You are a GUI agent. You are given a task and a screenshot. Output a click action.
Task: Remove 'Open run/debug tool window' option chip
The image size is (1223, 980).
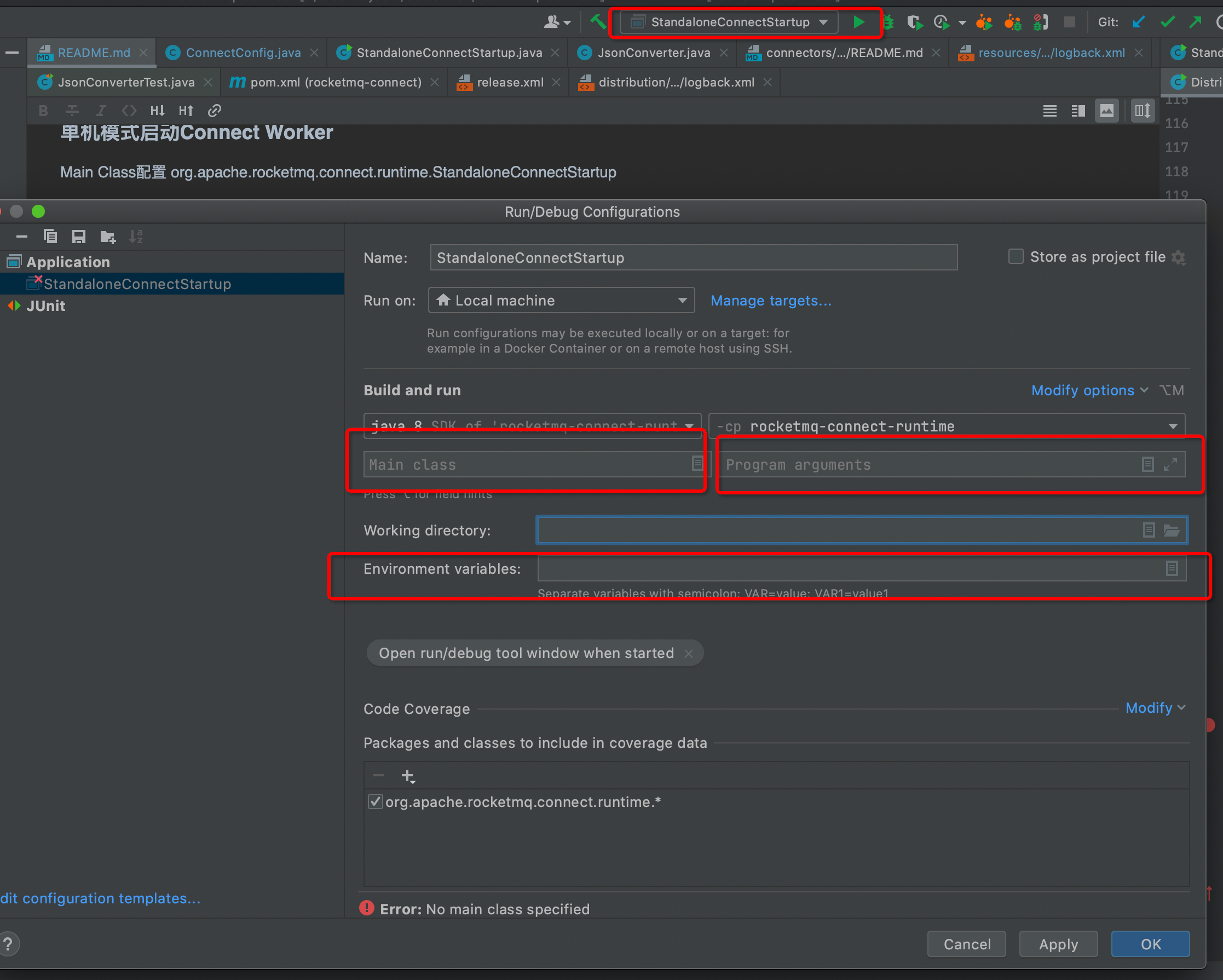tap(689, 653)
